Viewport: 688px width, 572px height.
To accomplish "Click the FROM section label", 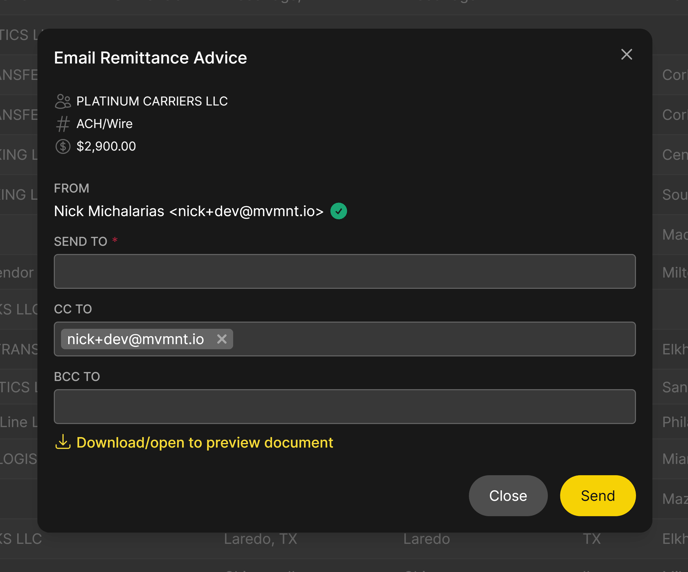I will tap(72, 189).
